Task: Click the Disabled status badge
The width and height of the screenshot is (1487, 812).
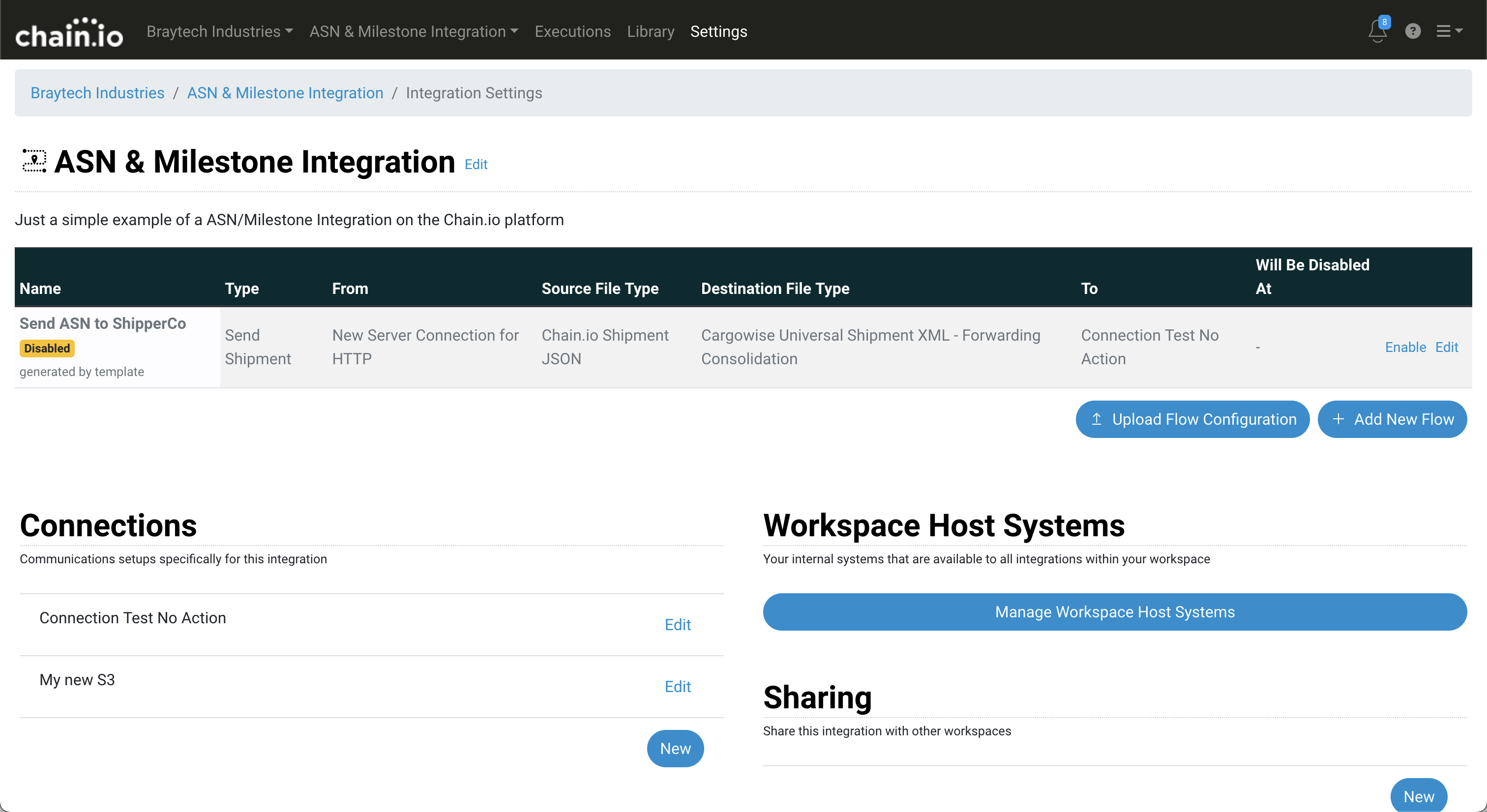Action: (x=47, y=348)
